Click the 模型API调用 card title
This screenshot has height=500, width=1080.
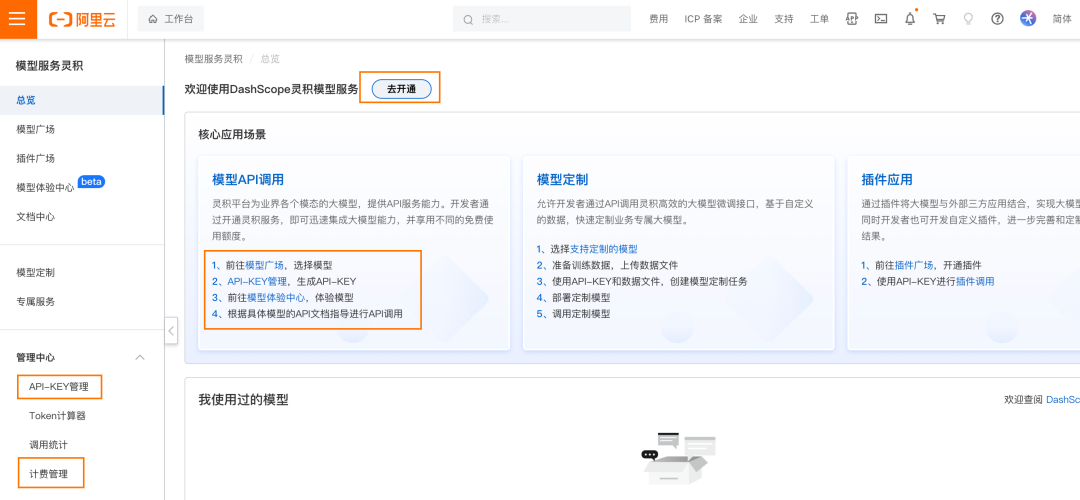click(x=248, y=180)
